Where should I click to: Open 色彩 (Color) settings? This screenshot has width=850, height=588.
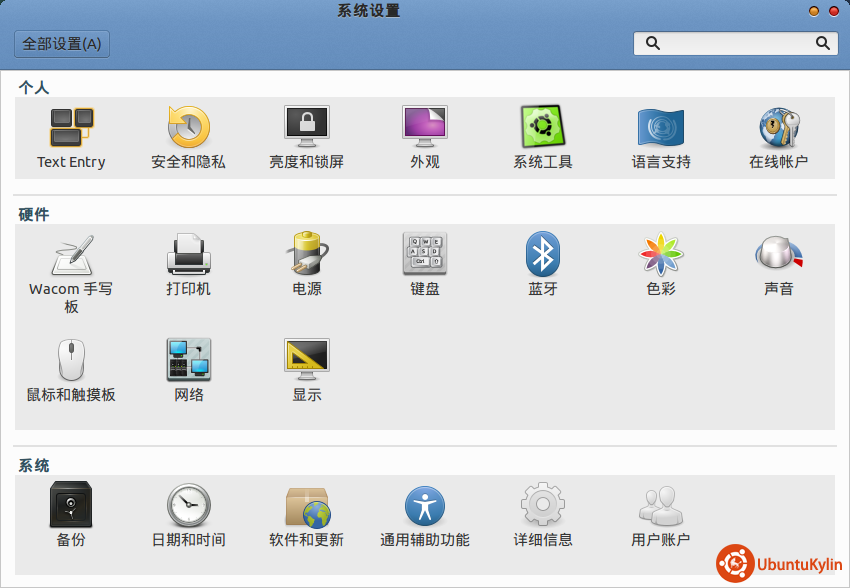pyautogui.click(x=660, y=256)
